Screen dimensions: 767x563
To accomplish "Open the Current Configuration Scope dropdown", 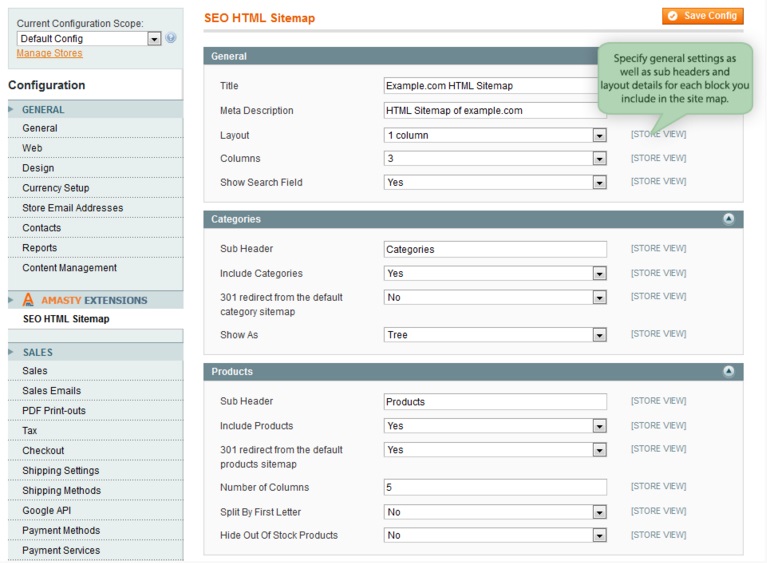I will [89, 38].
